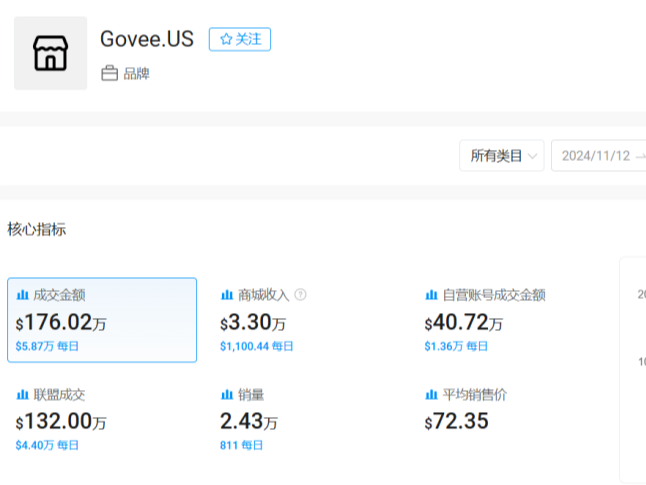The image size is (646, 485).
Task: Select the 成交金额 metric card
Action: pyautogui.click(x=102, y=320)
